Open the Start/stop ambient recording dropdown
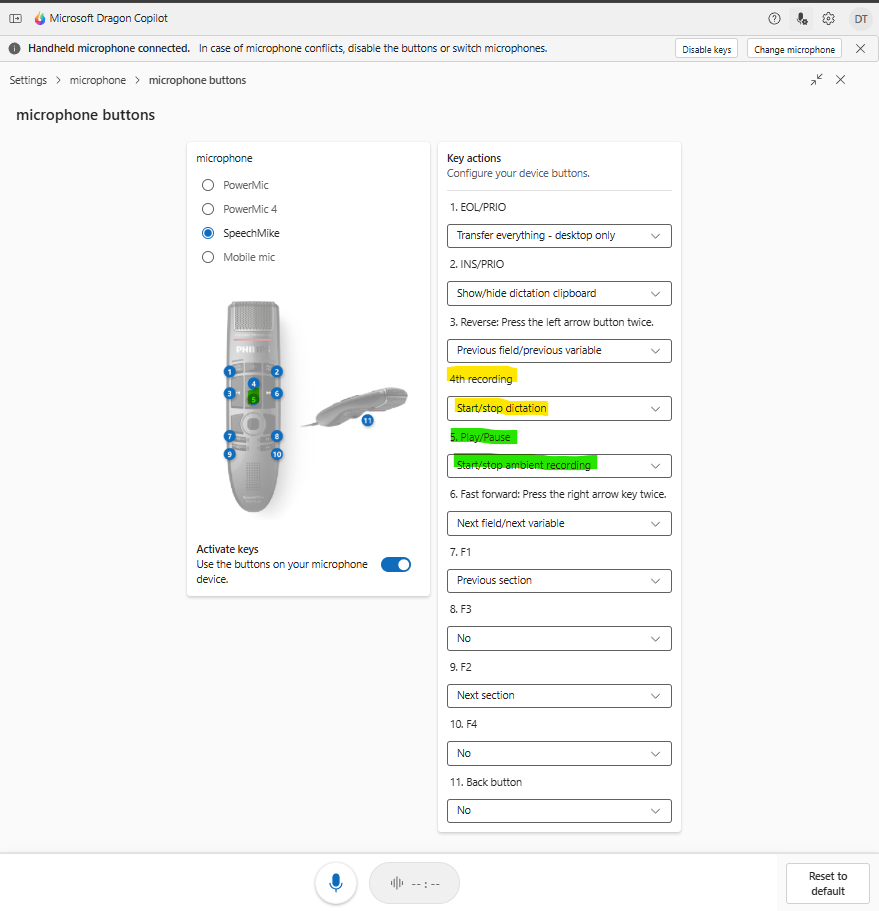This screenshot has width=879, height=911. 559,466
